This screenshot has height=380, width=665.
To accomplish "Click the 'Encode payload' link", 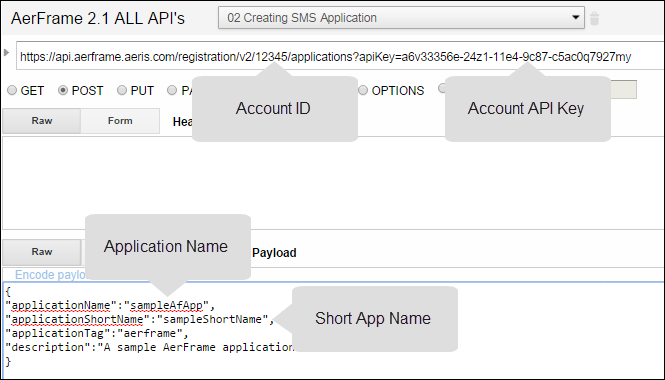I will tap(51, 275).
